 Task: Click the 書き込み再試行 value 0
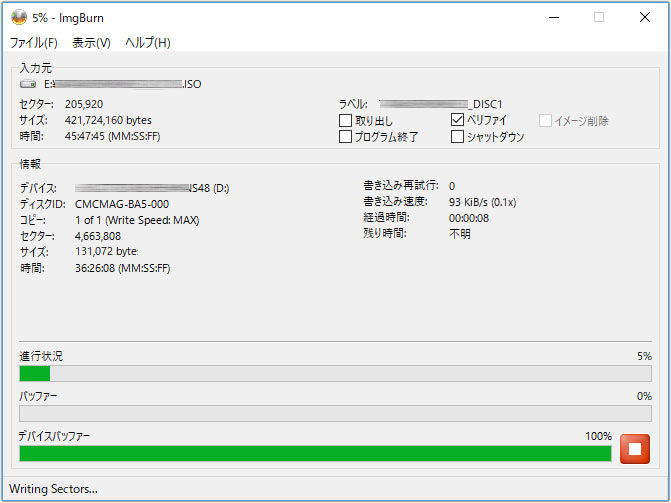tap(452, 186)
